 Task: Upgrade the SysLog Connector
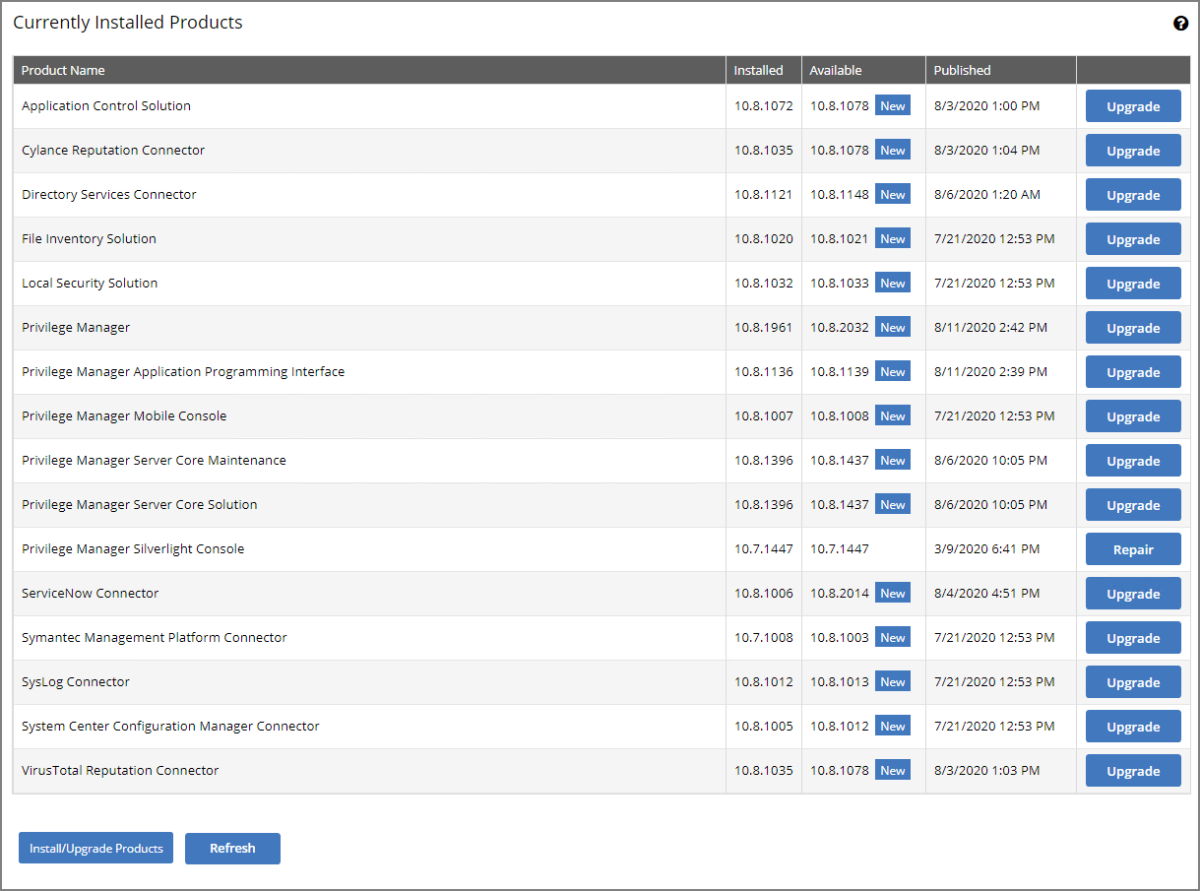(1132, 682)
